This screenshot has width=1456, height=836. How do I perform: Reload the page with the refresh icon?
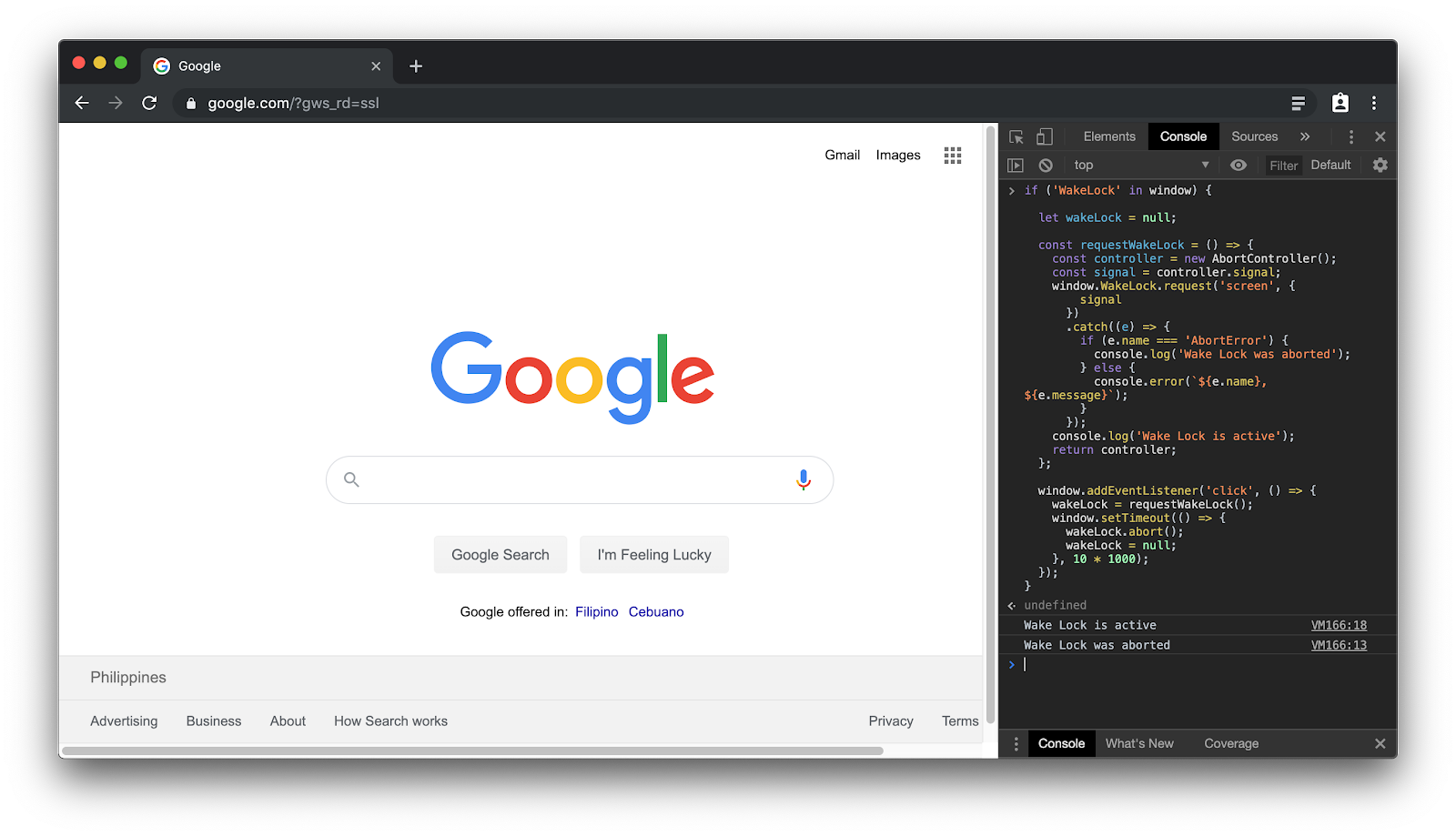point(150,104)
